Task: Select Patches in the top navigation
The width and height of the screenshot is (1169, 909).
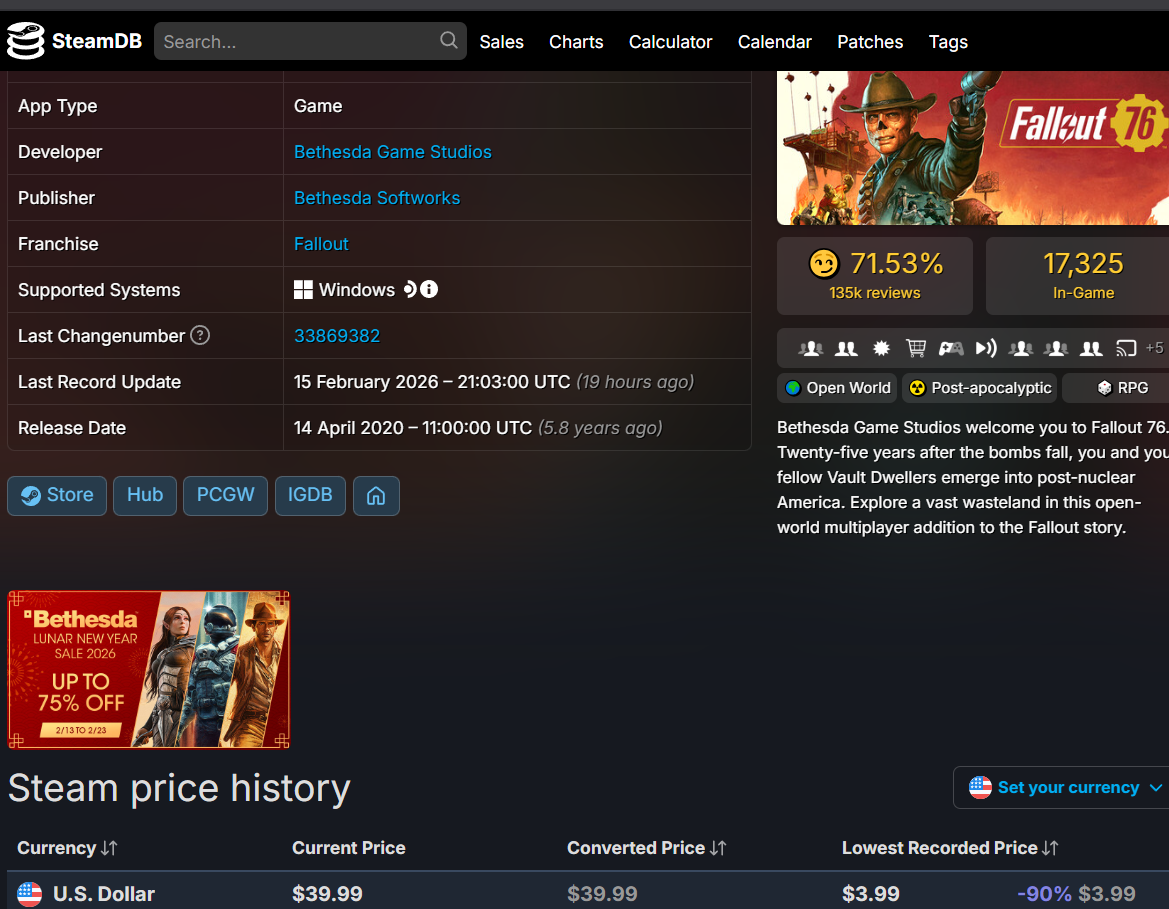Action: coord(870,42)
